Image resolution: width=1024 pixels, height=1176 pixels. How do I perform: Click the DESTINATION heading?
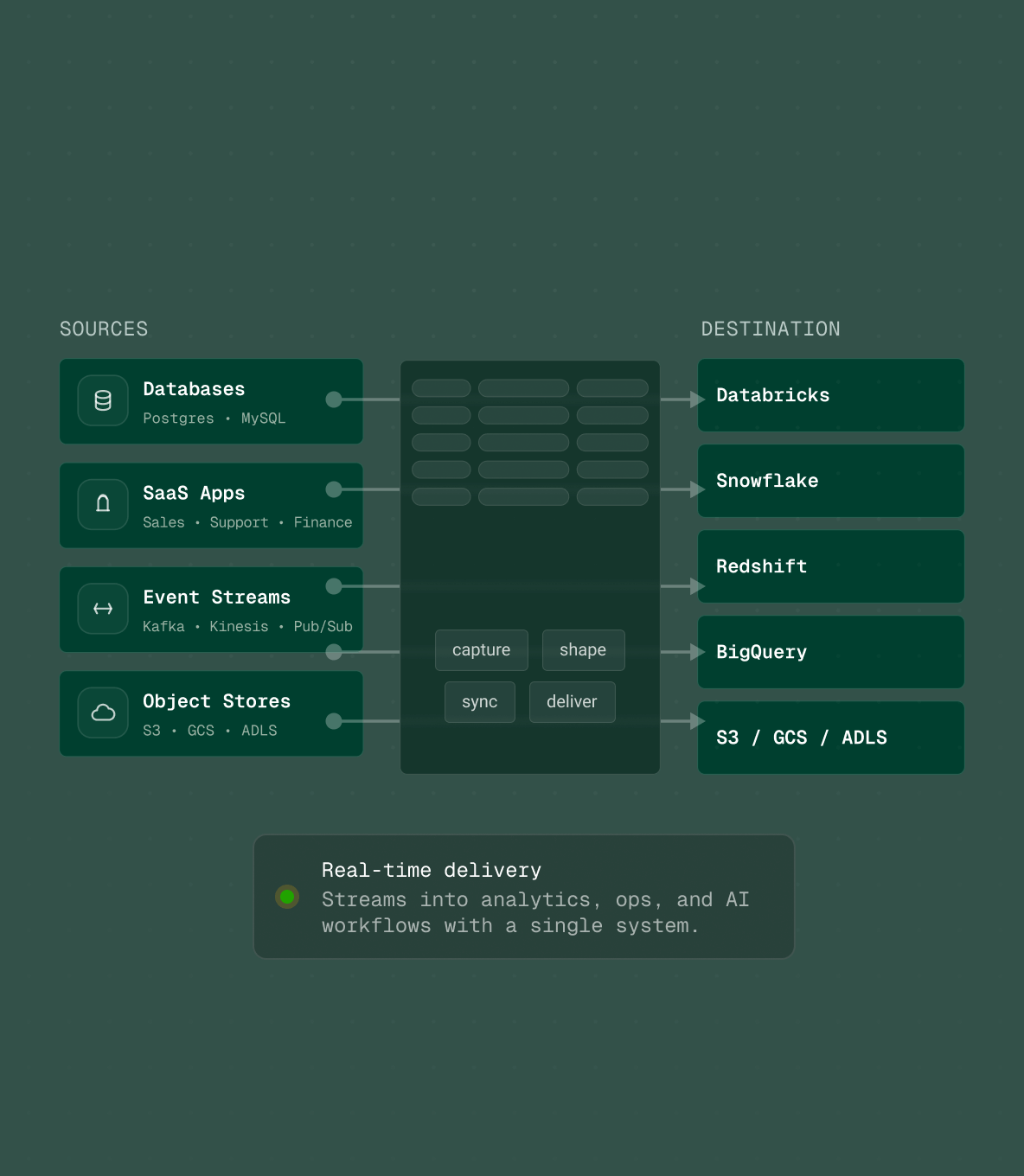[771, 329]
